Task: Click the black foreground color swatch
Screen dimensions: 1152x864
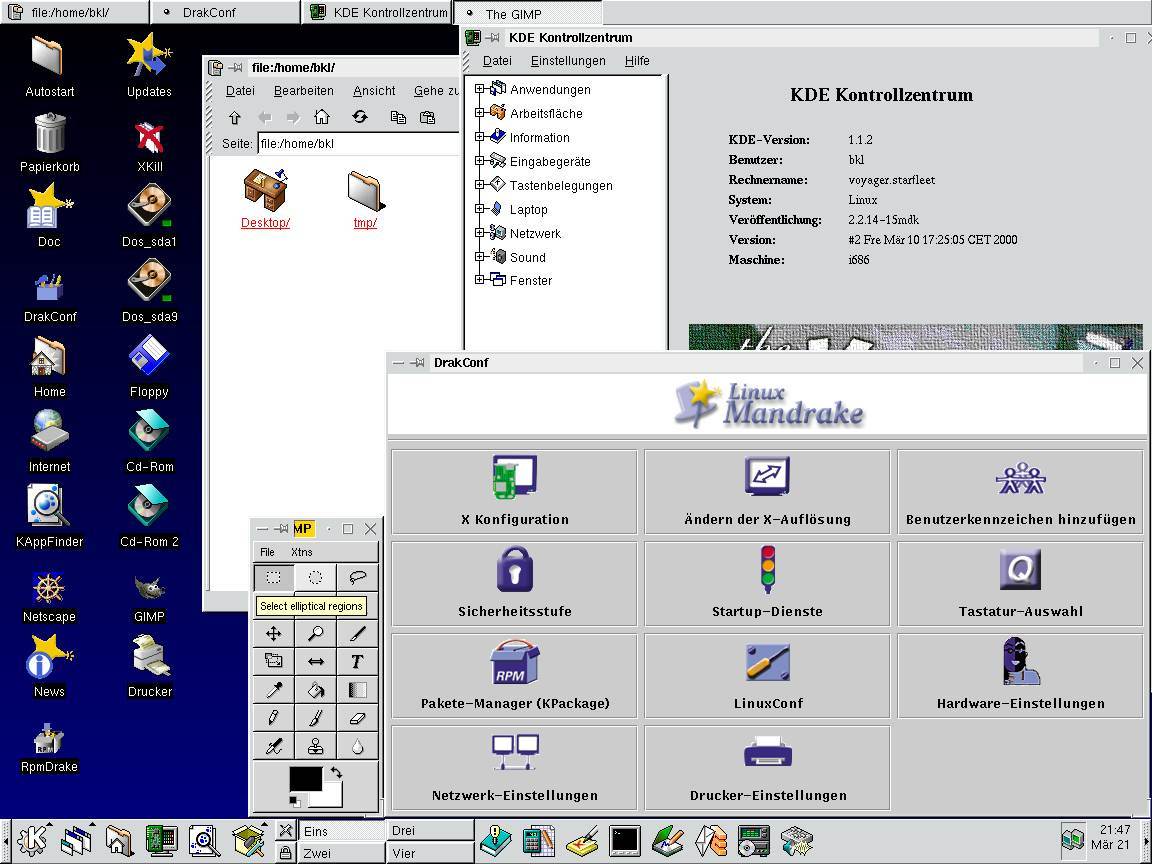Action: (x=306, y=779)
